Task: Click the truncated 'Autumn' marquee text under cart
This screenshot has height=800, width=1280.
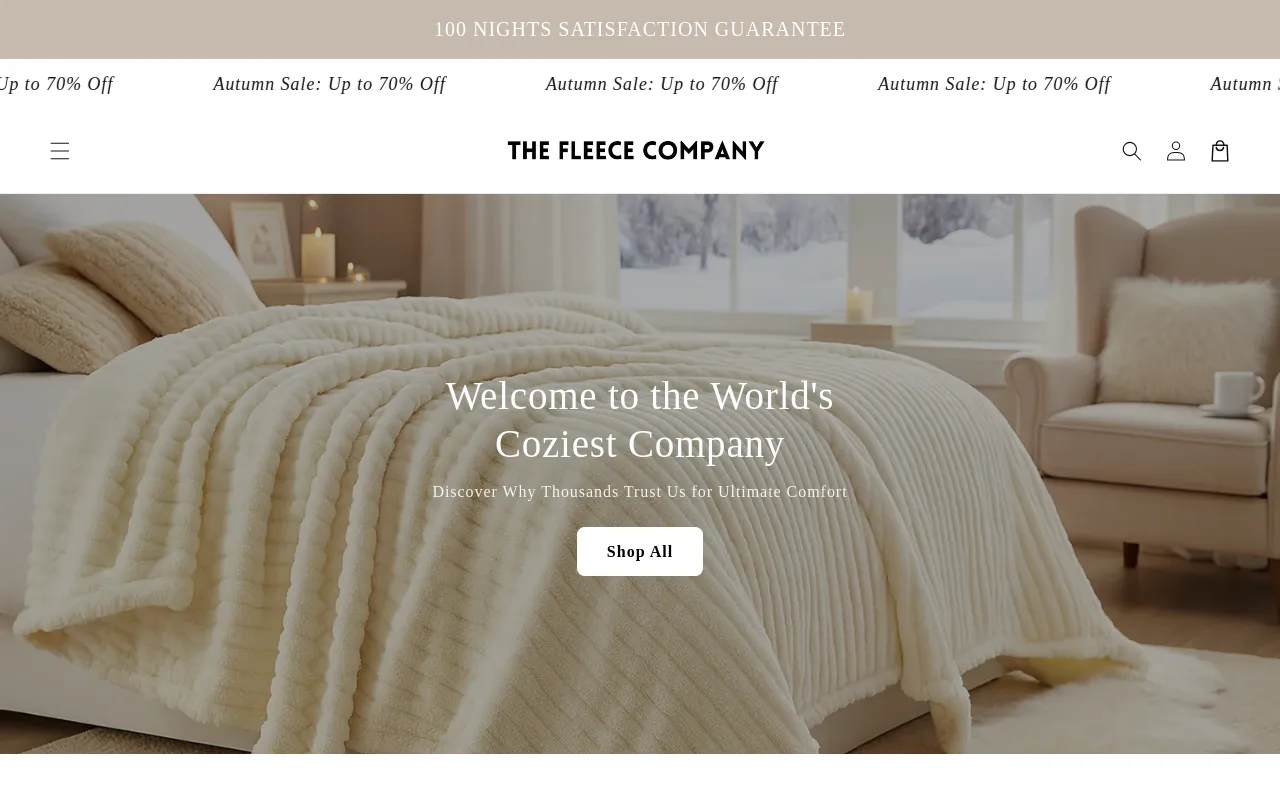Action: 1244,84
